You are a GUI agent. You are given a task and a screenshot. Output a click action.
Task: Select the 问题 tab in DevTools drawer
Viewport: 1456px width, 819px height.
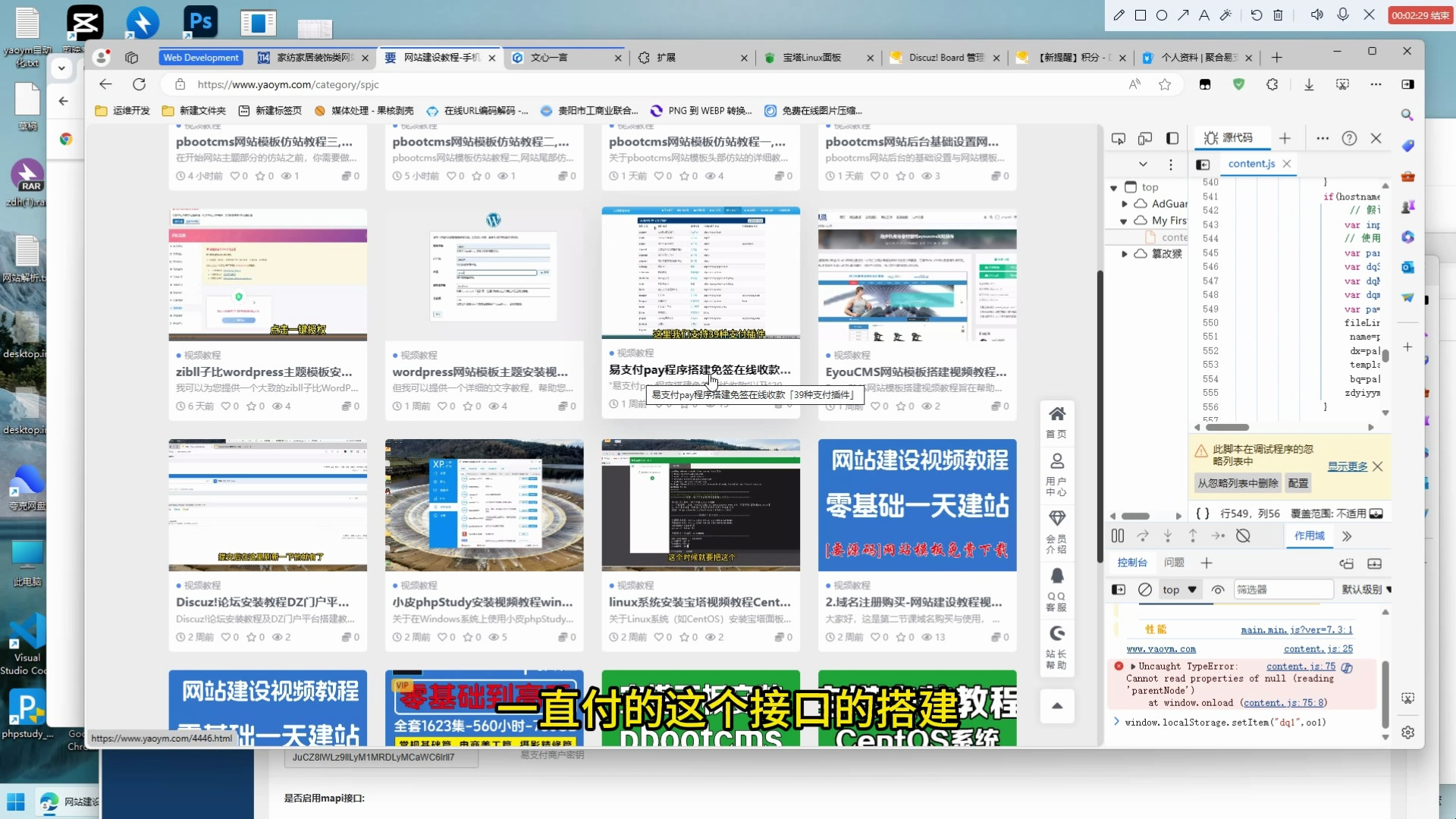coord(1174,563)
